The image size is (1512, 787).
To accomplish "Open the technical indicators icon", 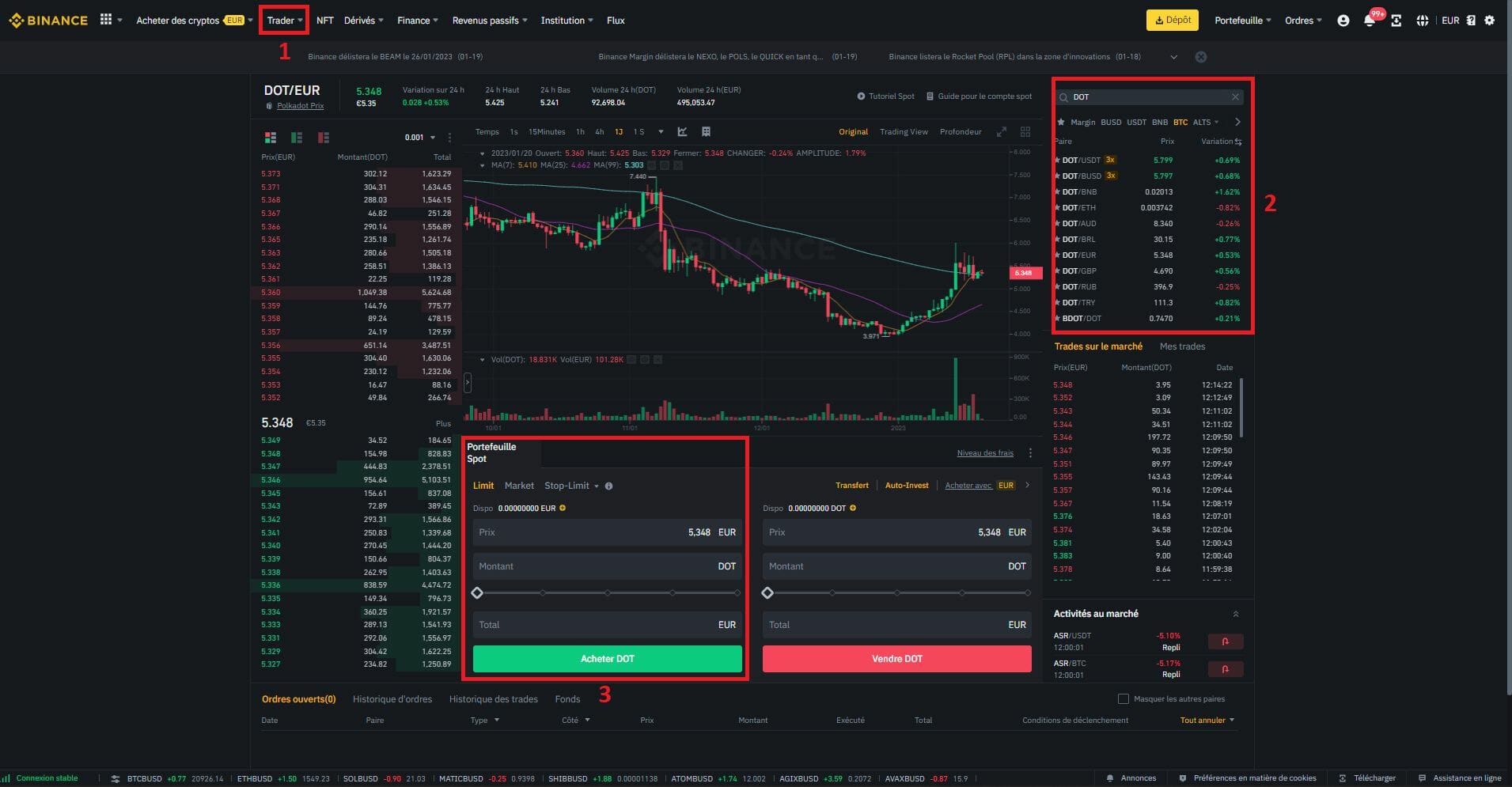I will (682, 132).
